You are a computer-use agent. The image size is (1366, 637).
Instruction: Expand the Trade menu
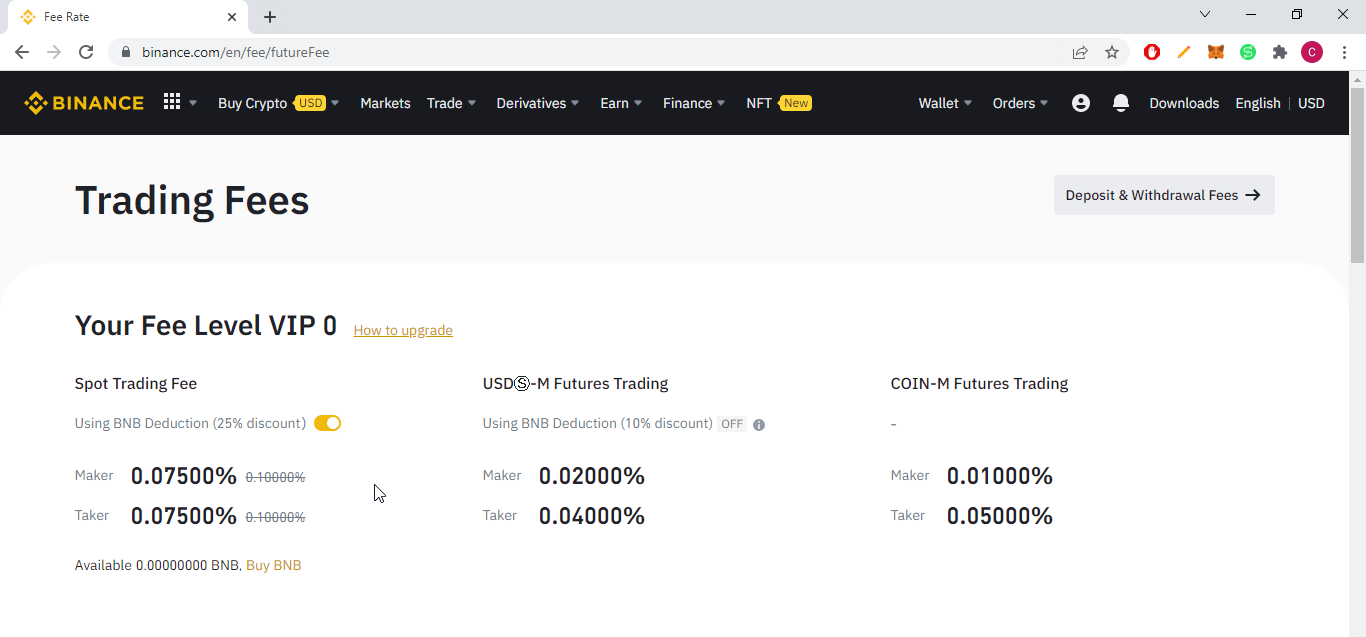(x=451, y=103)
